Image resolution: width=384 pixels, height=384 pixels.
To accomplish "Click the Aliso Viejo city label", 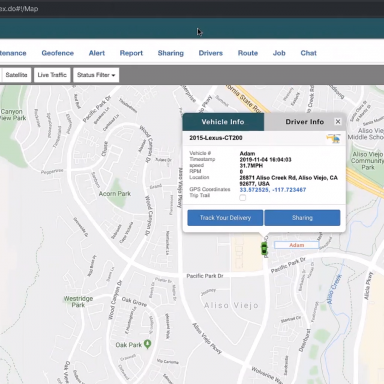I will point(231,305).
